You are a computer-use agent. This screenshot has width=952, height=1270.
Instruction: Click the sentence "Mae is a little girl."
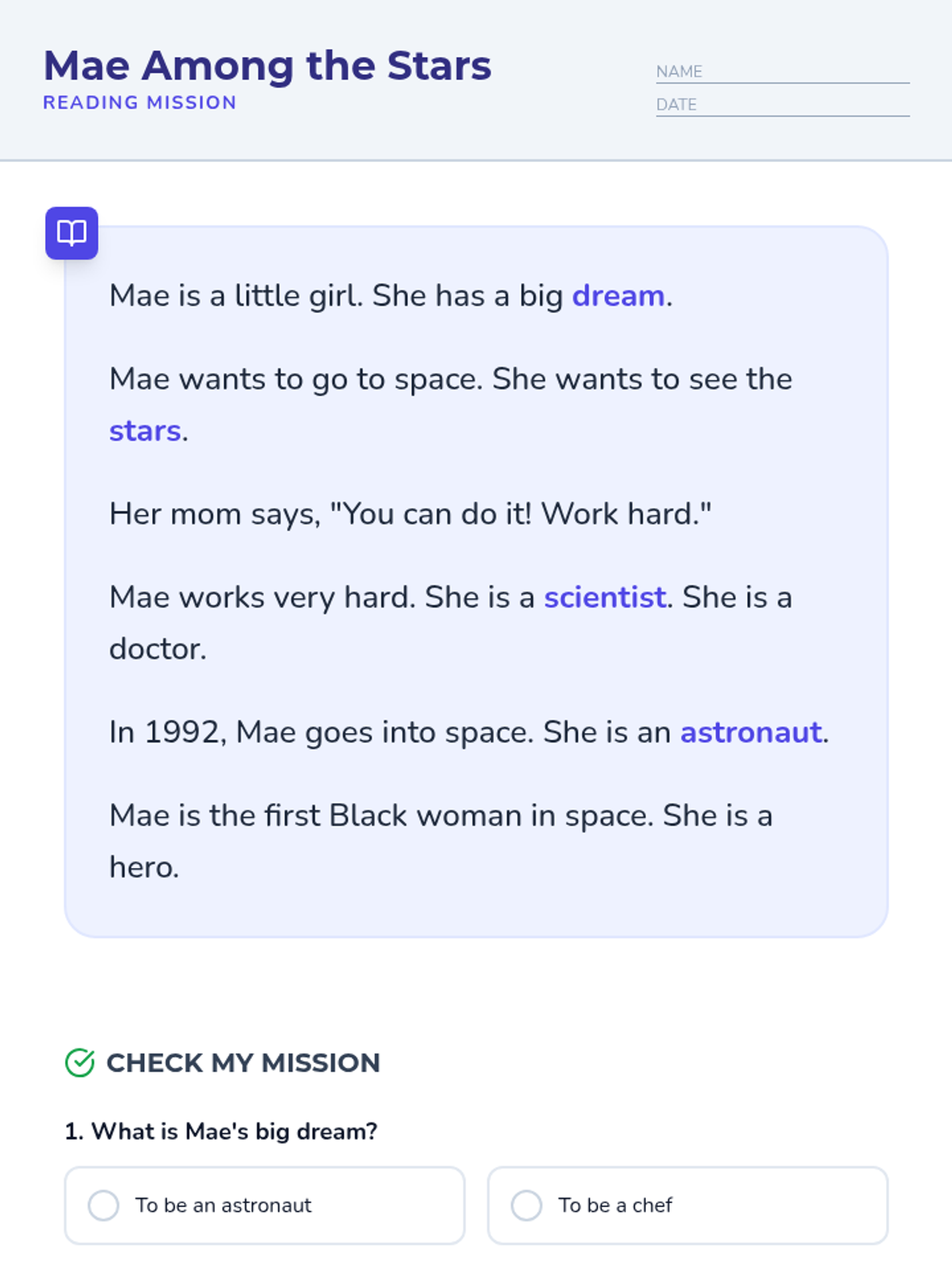236,296
